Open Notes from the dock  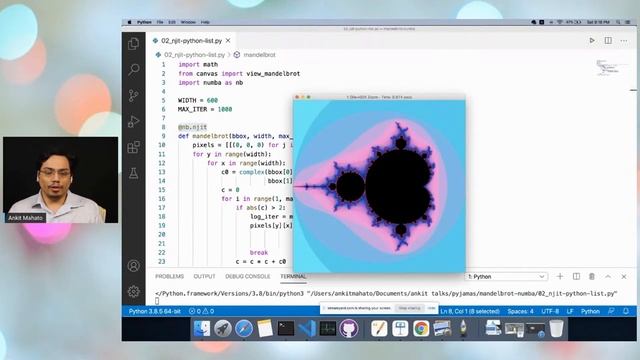click(265, 328)
